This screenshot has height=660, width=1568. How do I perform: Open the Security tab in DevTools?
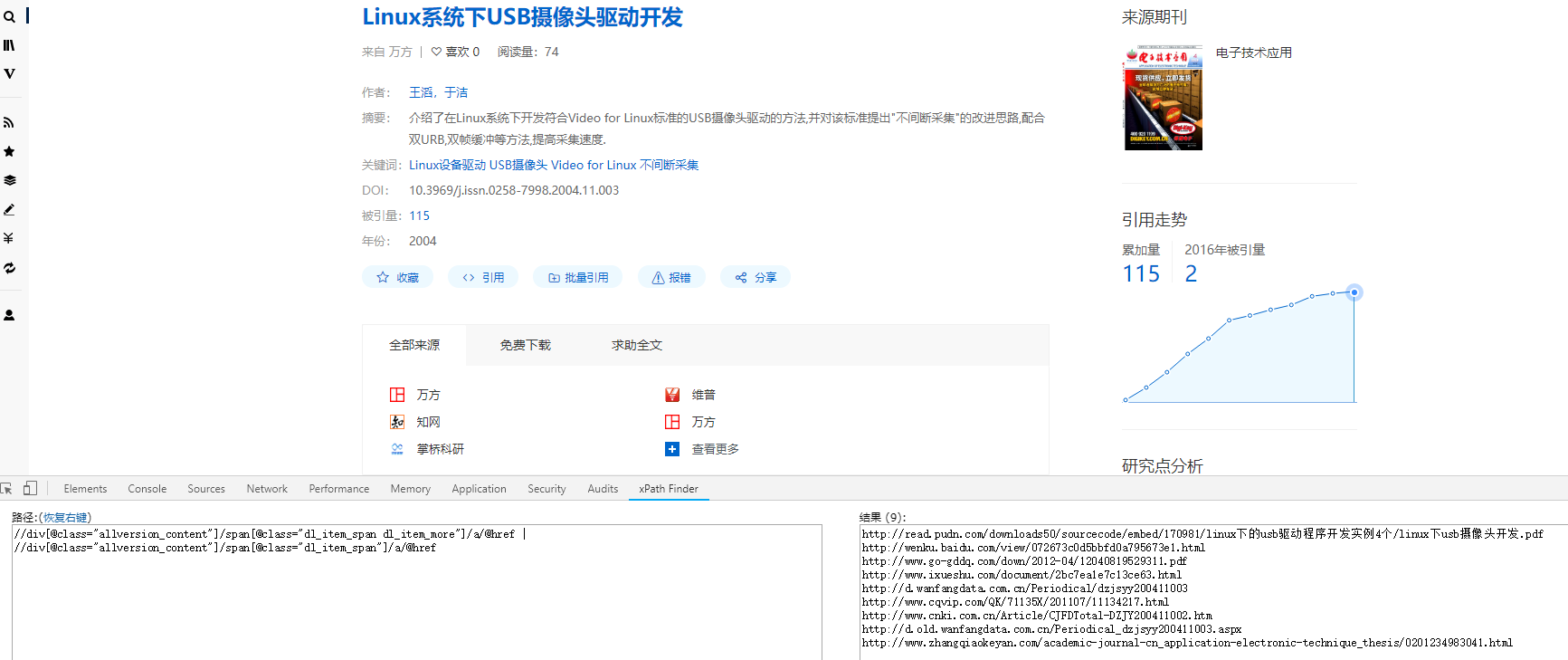[547, 489]
